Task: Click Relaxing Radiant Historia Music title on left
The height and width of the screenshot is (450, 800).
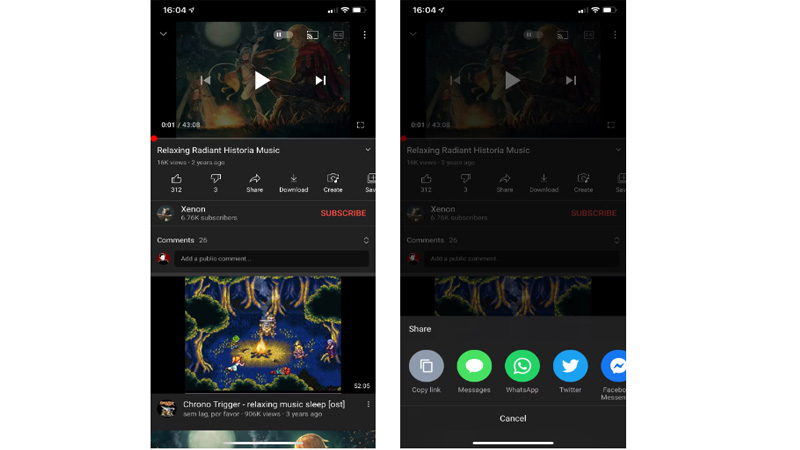Action: tap(218, 150)
